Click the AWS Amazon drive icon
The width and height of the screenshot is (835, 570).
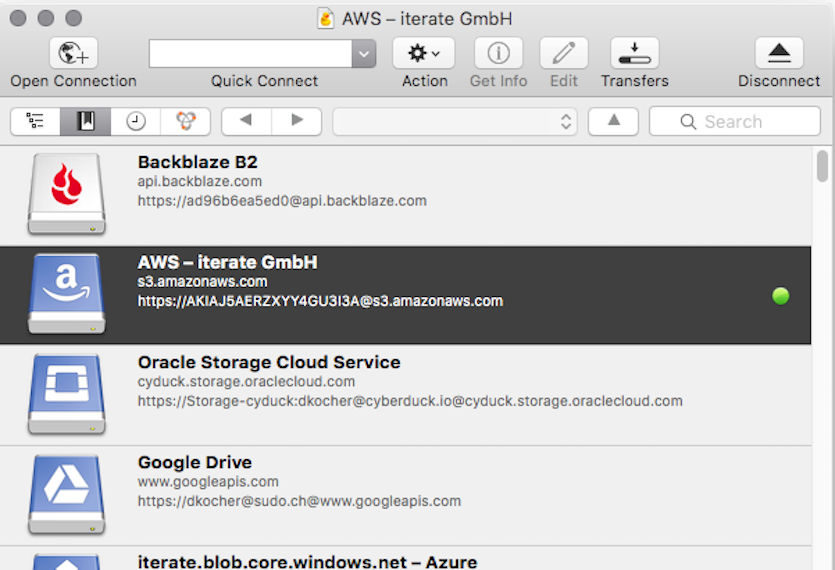tap(67, 294)
